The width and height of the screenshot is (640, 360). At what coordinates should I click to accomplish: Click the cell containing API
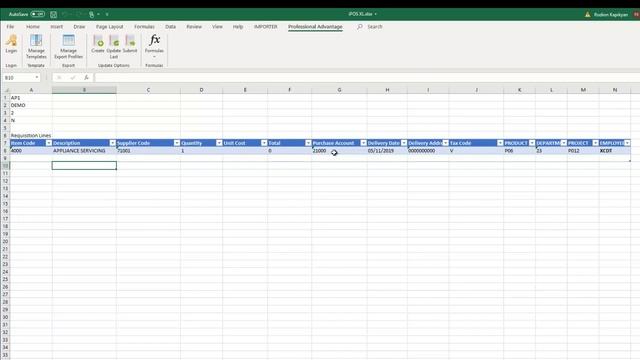tap(31, 98)
